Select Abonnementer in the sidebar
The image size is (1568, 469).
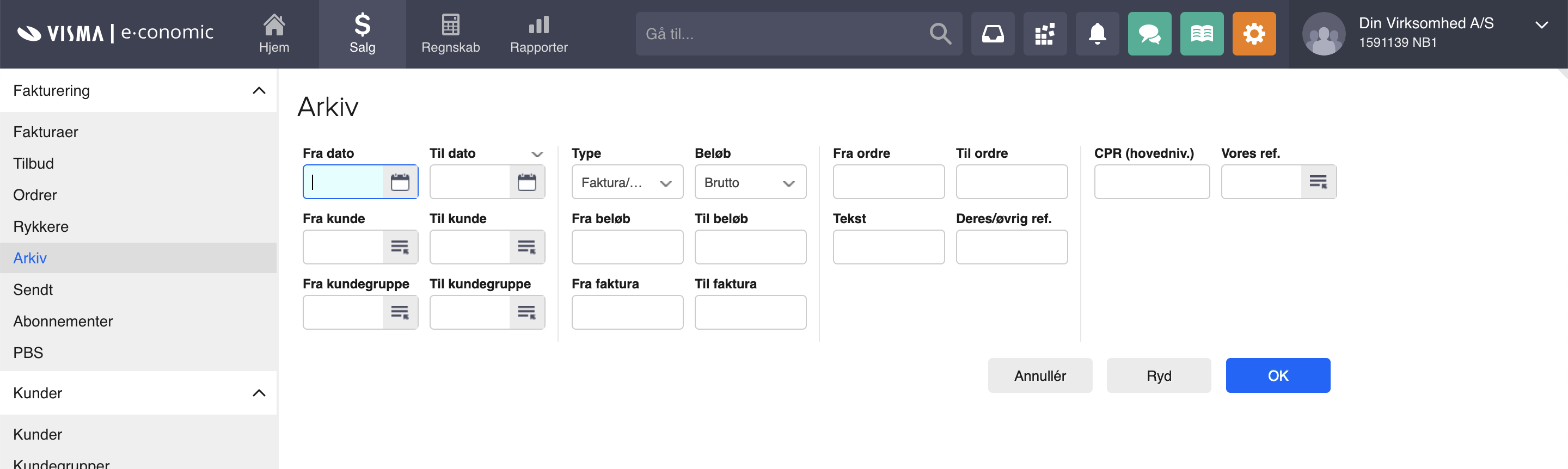click(63, 321)
